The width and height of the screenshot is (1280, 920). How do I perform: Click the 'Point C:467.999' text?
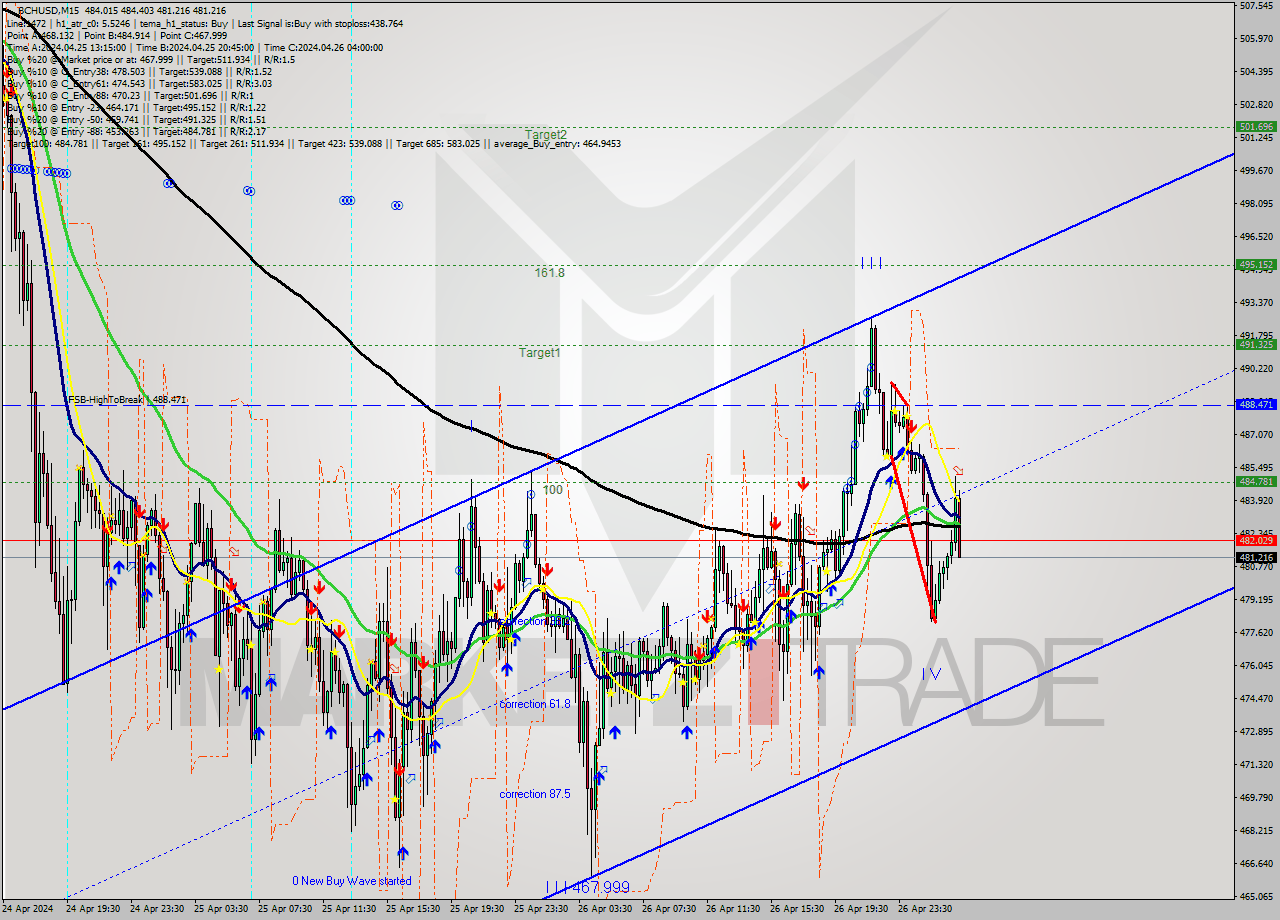(193, 36)
